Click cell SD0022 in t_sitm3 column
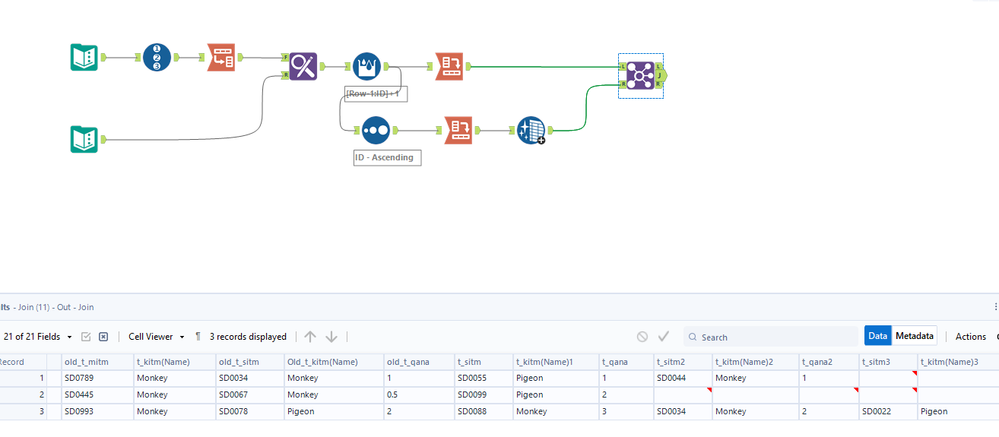Image resolution: width=999 pixels, height=437 pixels. coord(888,411)
